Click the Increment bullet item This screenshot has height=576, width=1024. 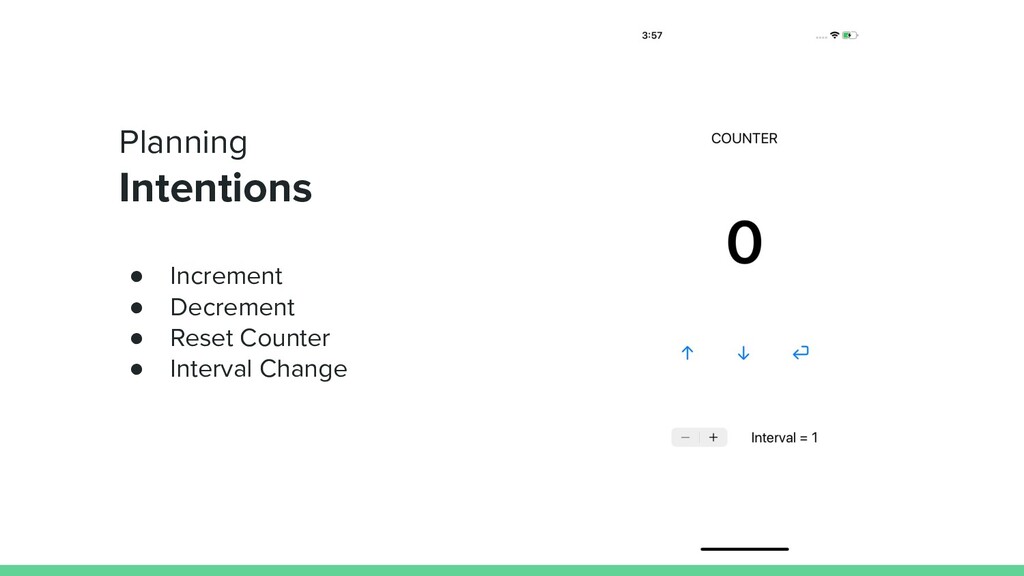point(226,276)
